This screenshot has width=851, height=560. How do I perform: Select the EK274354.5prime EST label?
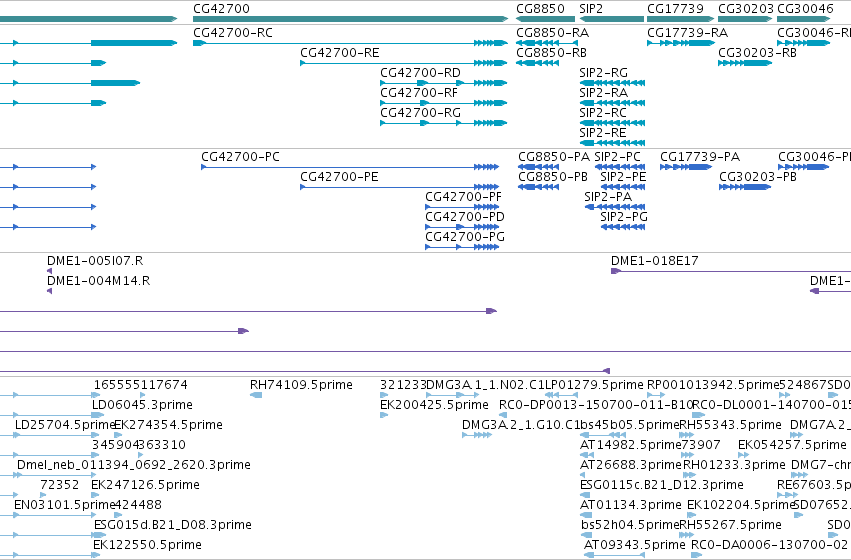point(169,425)
